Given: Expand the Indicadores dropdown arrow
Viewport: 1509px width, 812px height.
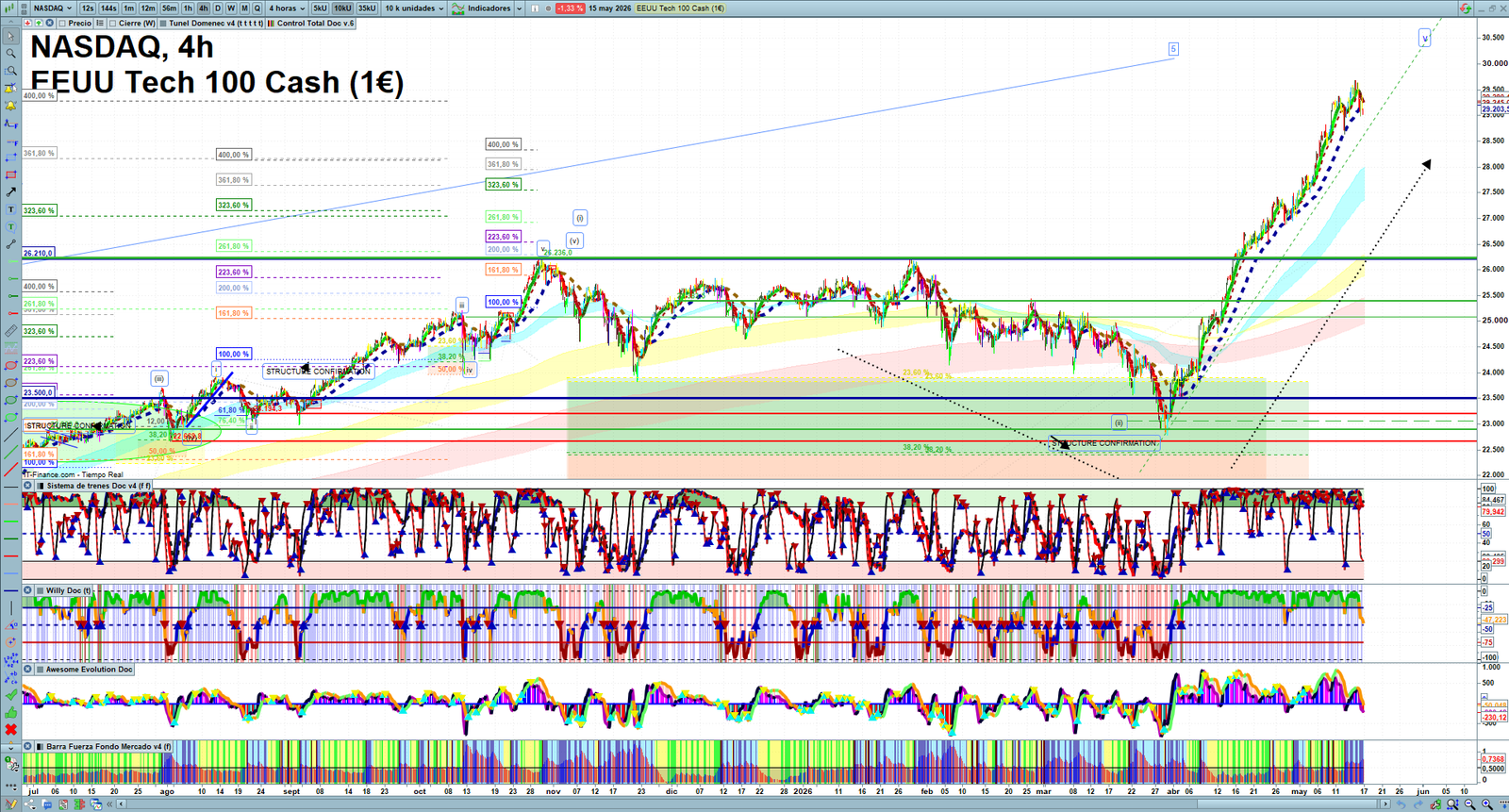Looking at the screenshot, I should (x=519, y=8).
